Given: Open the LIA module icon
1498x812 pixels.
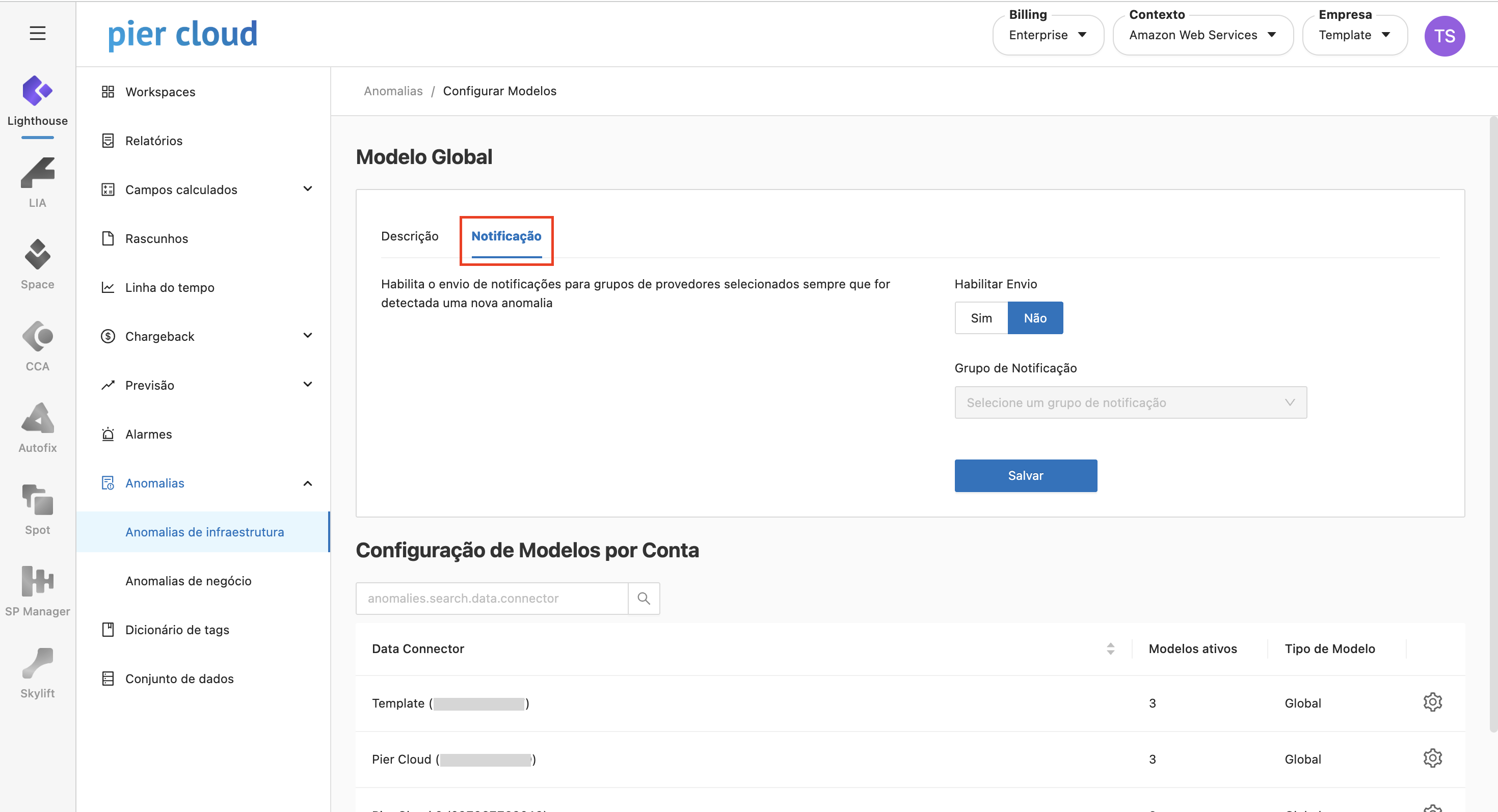Looking at the screenshot, I should point(37,174).
